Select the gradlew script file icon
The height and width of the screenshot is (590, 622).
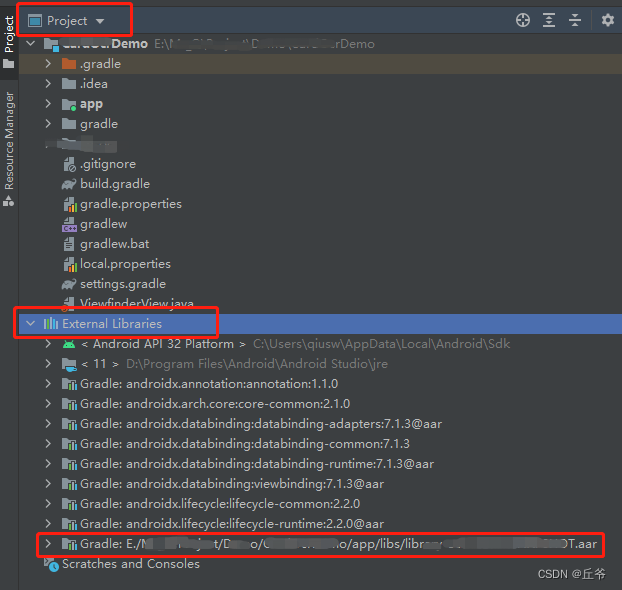[69, 224]
